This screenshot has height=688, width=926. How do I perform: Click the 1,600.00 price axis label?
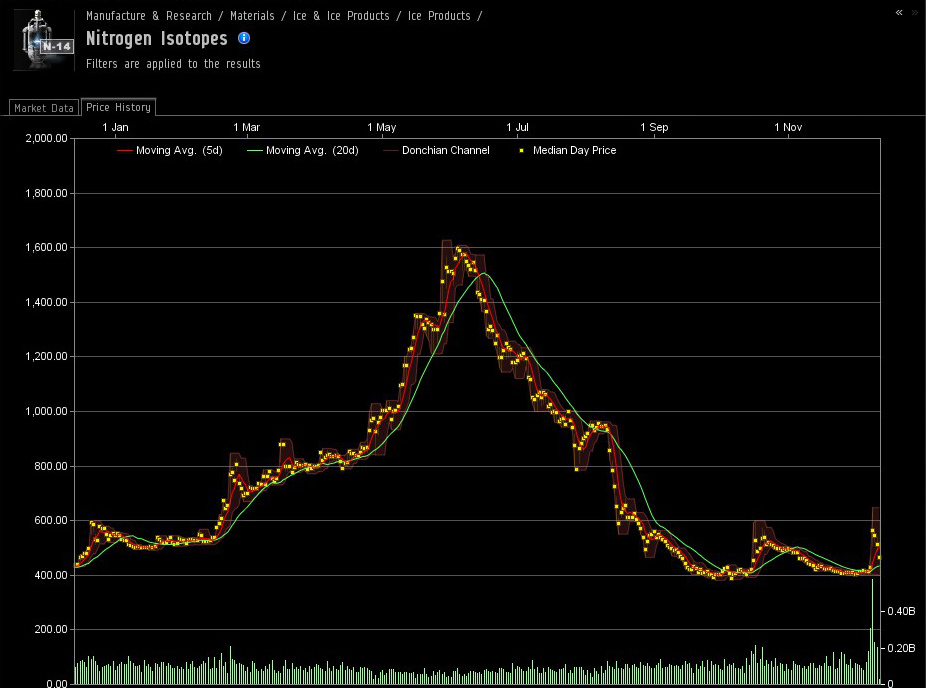pos(46,247)
